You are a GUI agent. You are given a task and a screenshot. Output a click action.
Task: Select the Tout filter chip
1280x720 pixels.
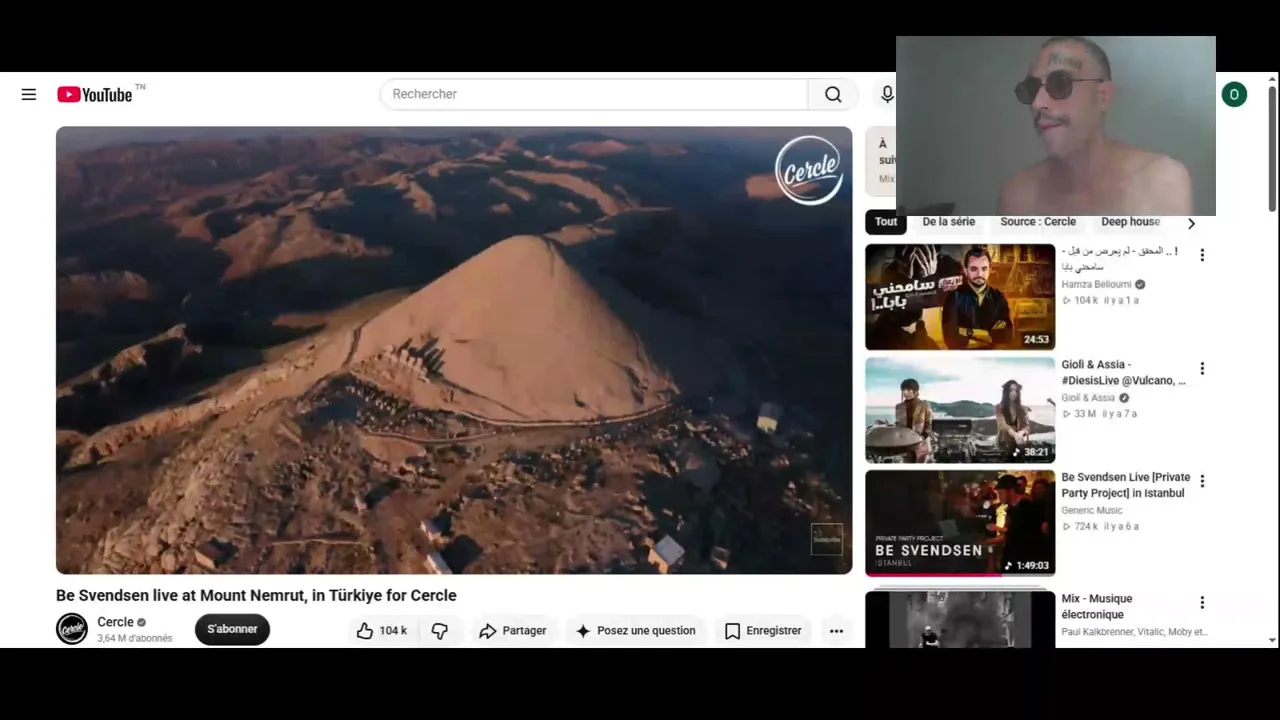tap(886, 222)
